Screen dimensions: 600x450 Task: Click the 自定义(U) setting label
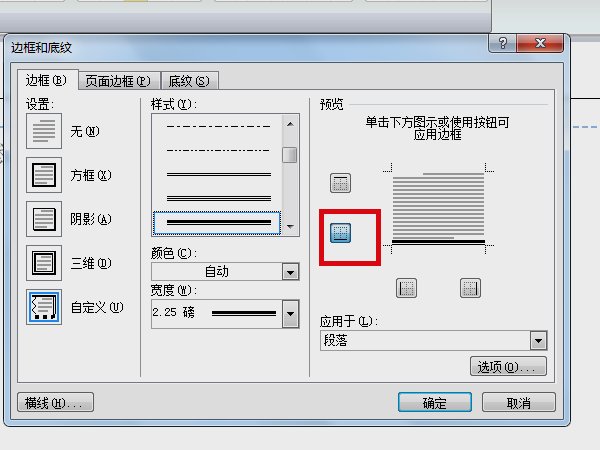[x=97, y=307]
